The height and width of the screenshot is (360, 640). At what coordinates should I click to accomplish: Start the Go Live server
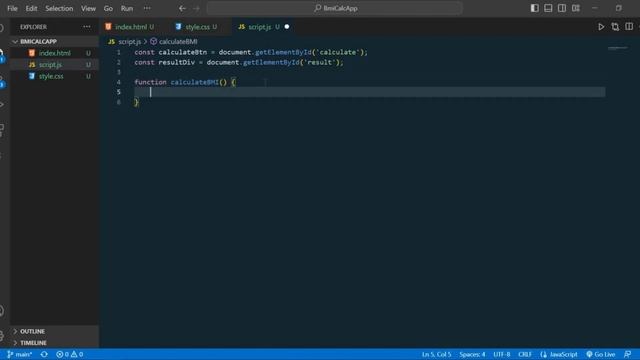pyautogui.click(x=600, y=354)
